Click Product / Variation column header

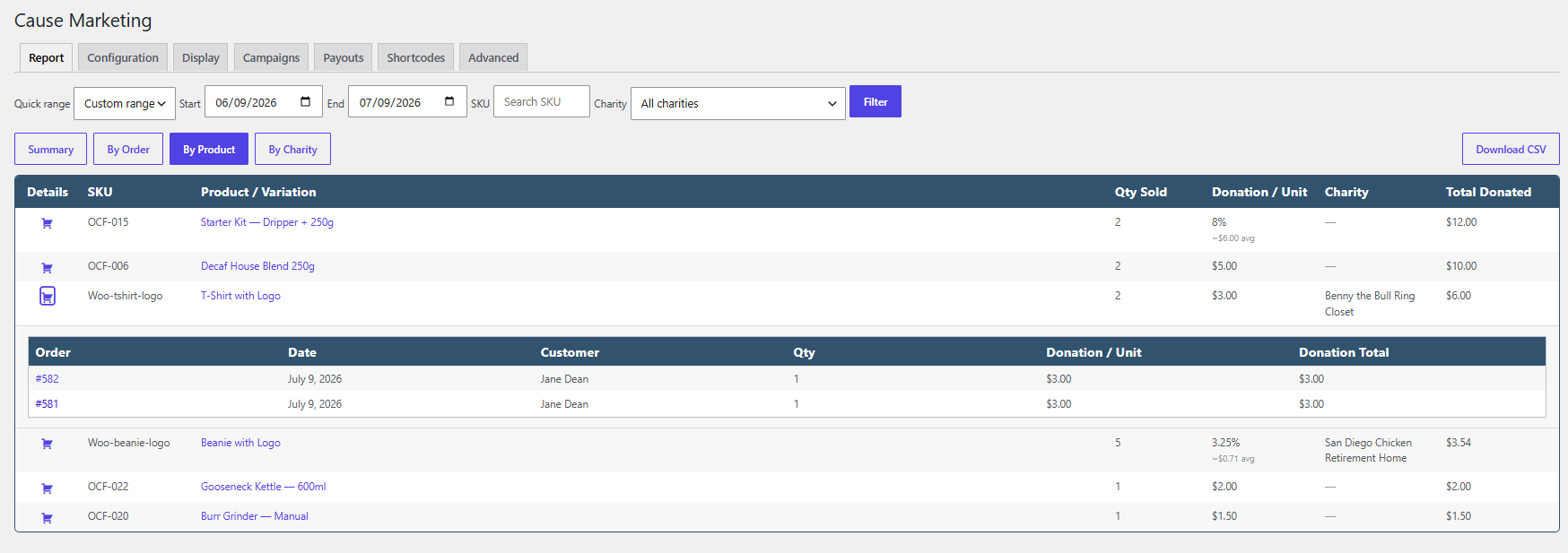pos(258,192)
